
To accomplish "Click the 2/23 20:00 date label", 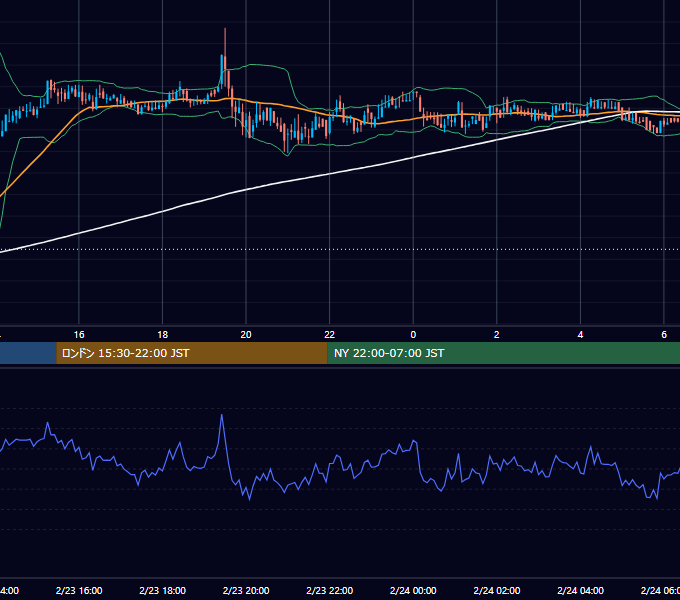I will [x=246, y=590].
